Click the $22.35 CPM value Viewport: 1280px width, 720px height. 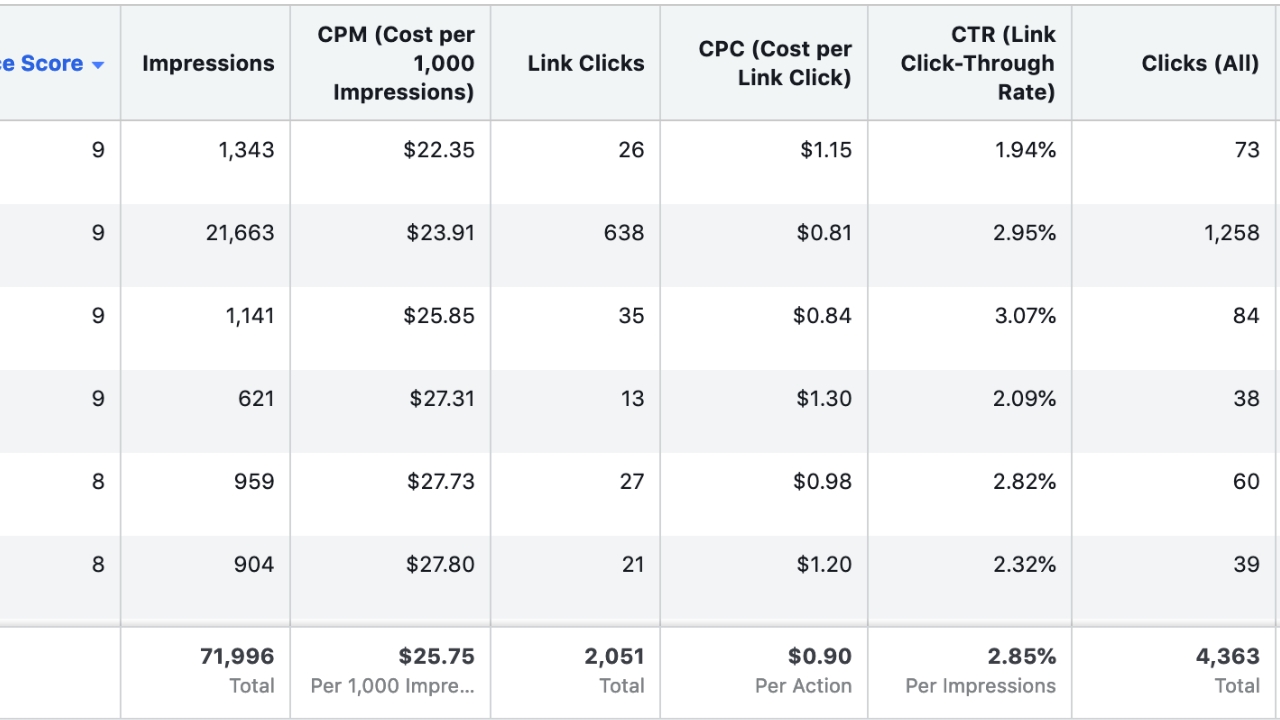pos(439,150)
